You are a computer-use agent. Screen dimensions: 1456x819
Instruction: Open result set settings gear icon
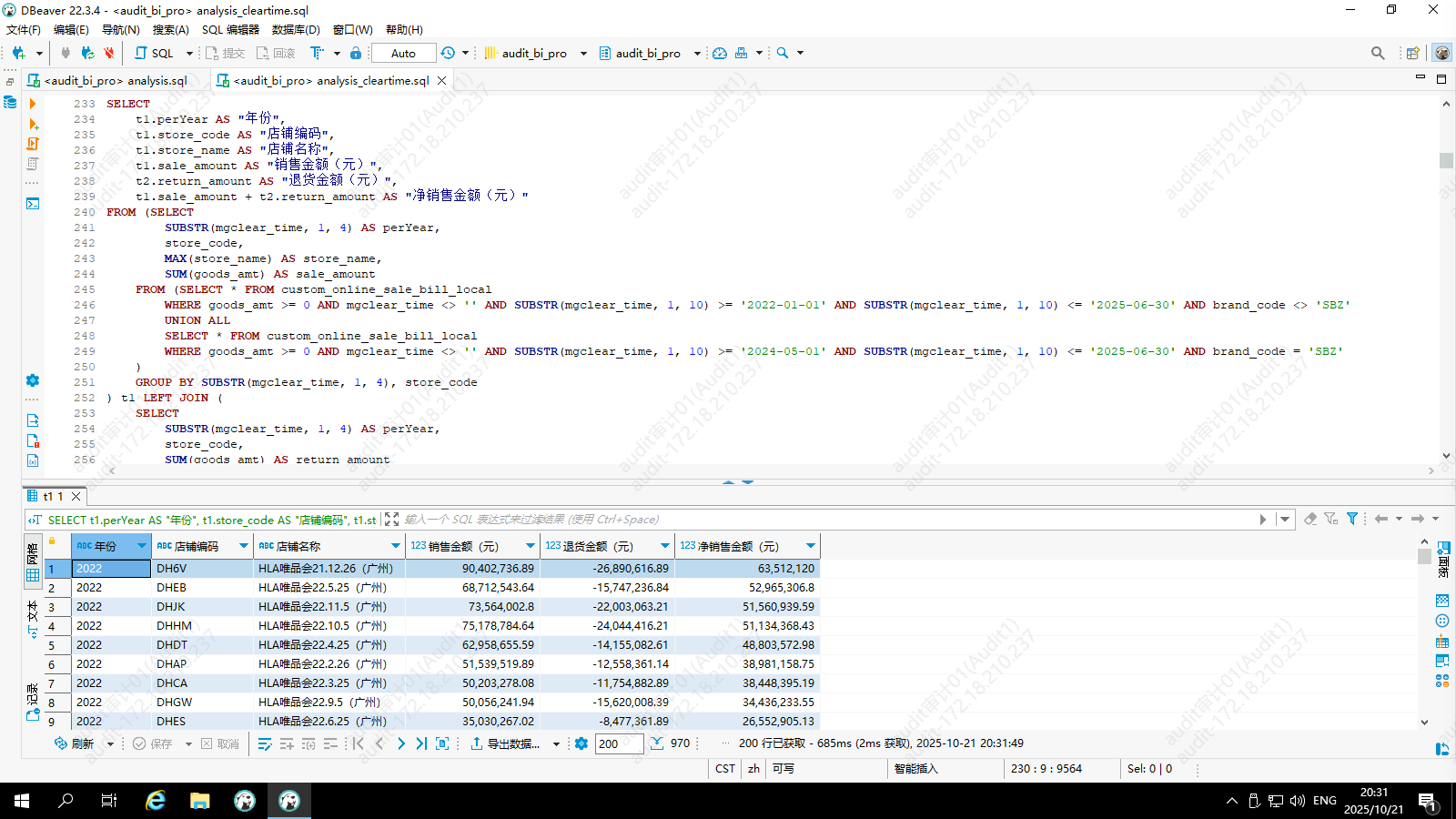coord(581,743)
